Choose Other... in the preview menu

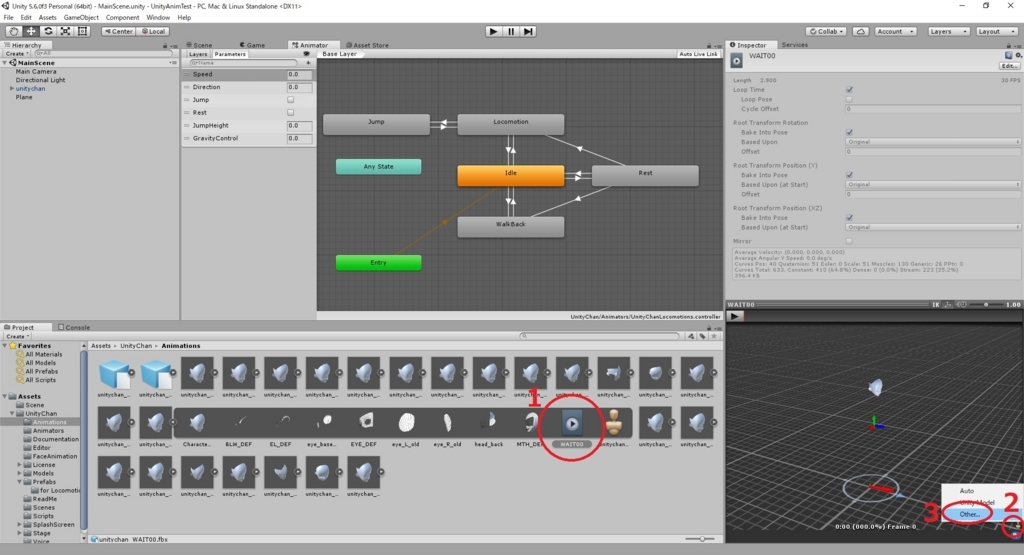[970, 515]
